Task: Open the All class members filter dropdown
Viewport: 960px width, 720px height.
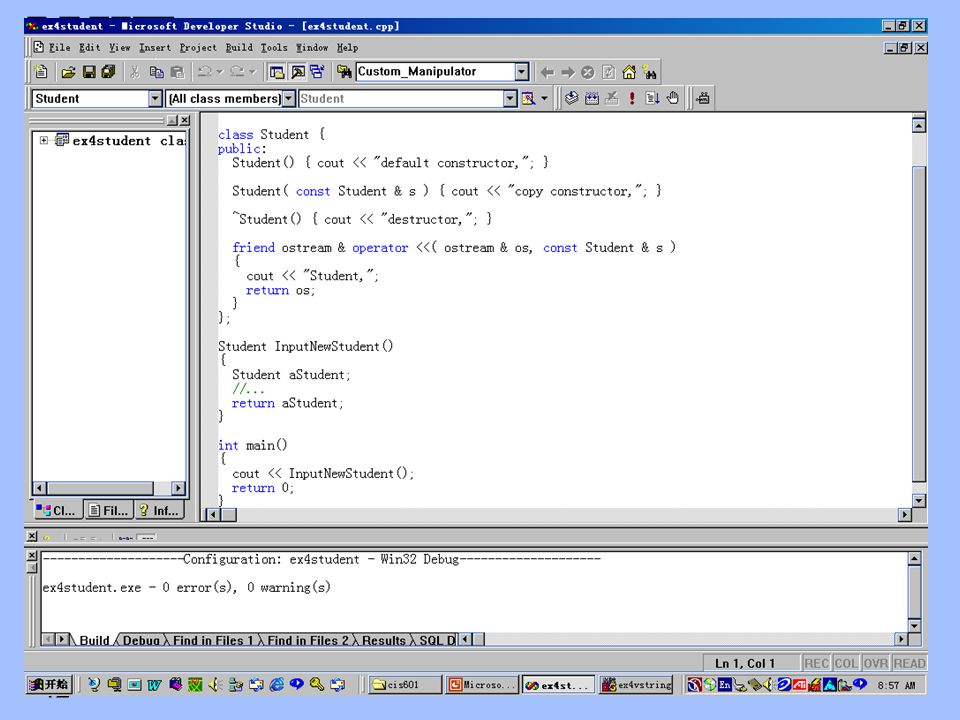Action: [288, 98]
